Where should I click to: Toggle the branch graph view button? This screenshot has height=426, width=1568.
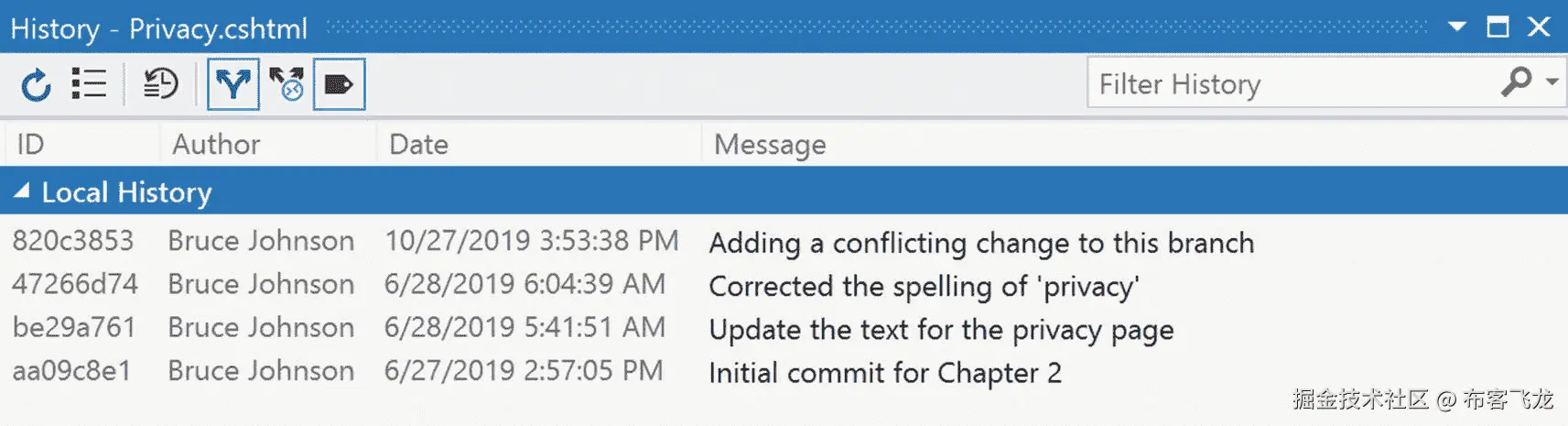pyautogui.click(x=233, y=84)
